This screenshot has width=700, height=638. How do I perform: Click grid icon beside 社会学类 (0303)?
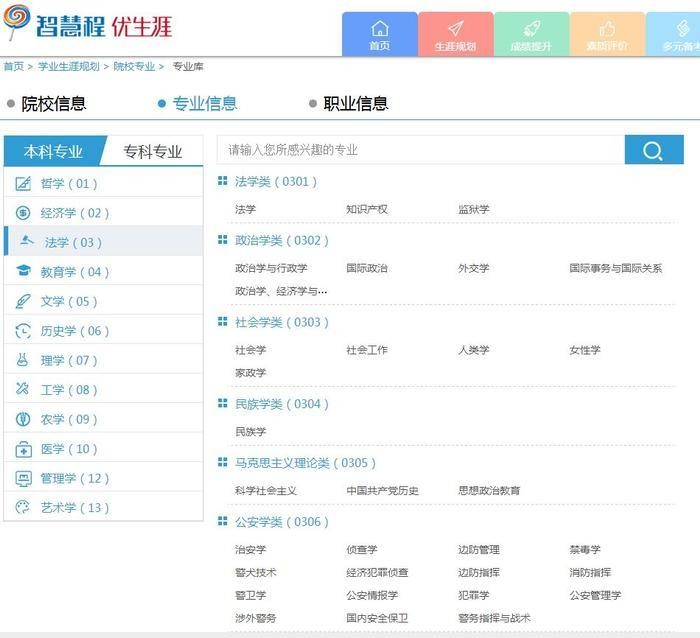(222, 321)
